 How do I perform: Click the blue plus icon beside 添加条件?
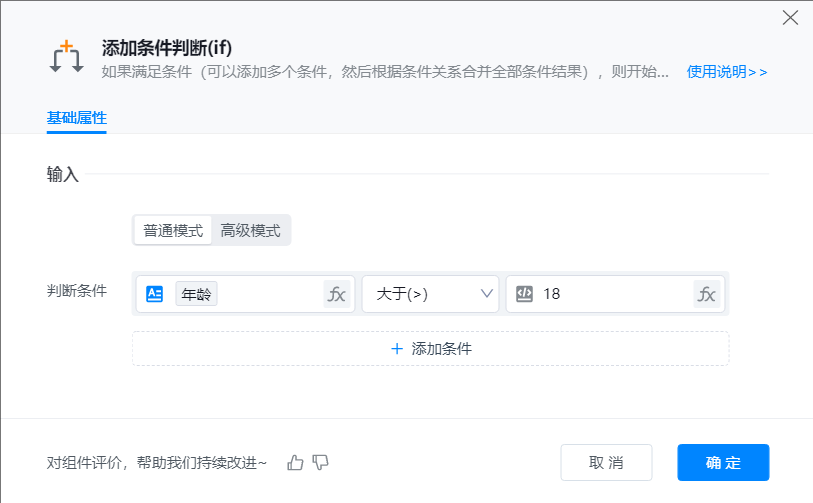pyautogui.click(x=397, y=348)
